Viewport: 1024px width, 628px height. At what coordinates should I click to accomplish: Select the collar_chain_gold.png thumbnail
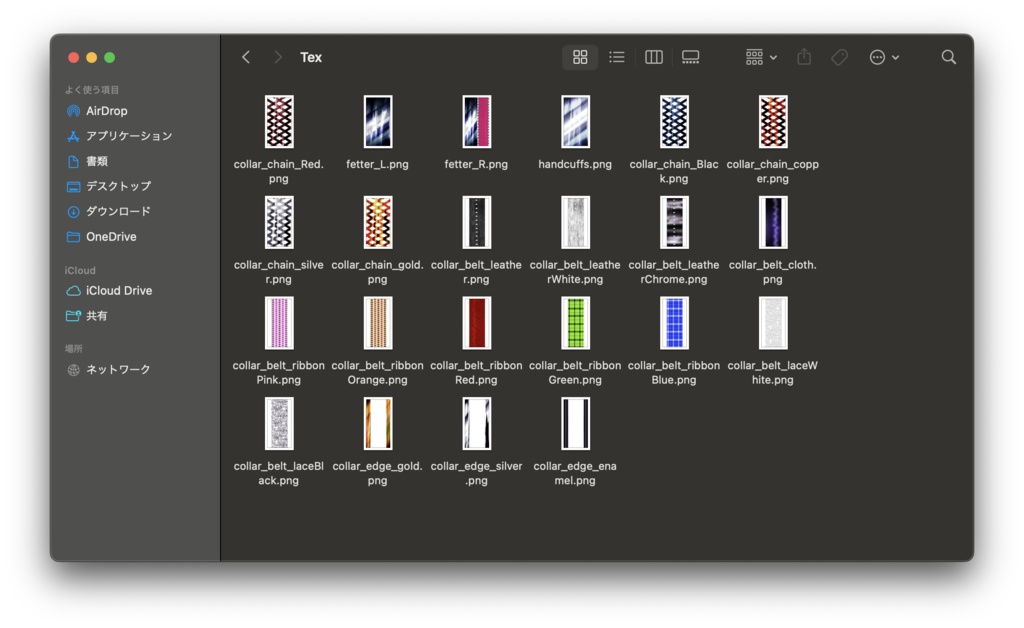[x=377, y=223]
